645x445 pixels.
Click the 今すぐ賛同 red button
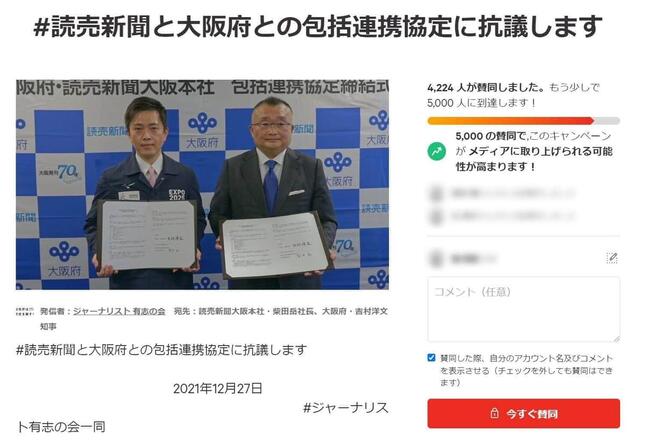click(523, 413)
